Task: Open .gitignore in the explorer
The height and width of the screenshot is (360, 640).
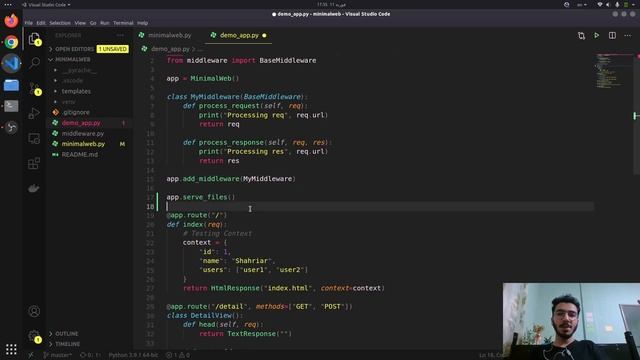Action: pyautogui.click(x=76, y=112)
